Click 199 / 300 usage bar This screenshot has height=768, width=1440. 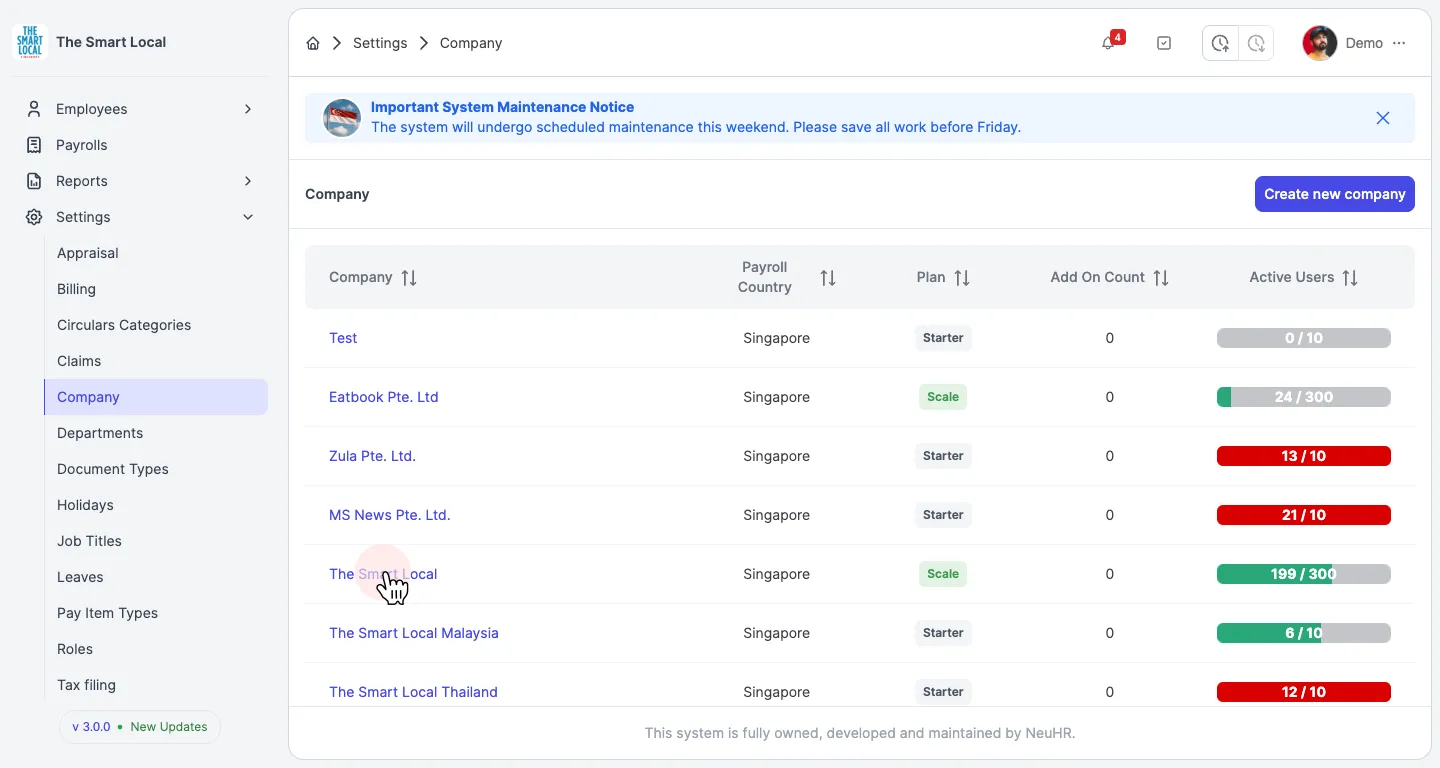click(x=1304, y=574)
